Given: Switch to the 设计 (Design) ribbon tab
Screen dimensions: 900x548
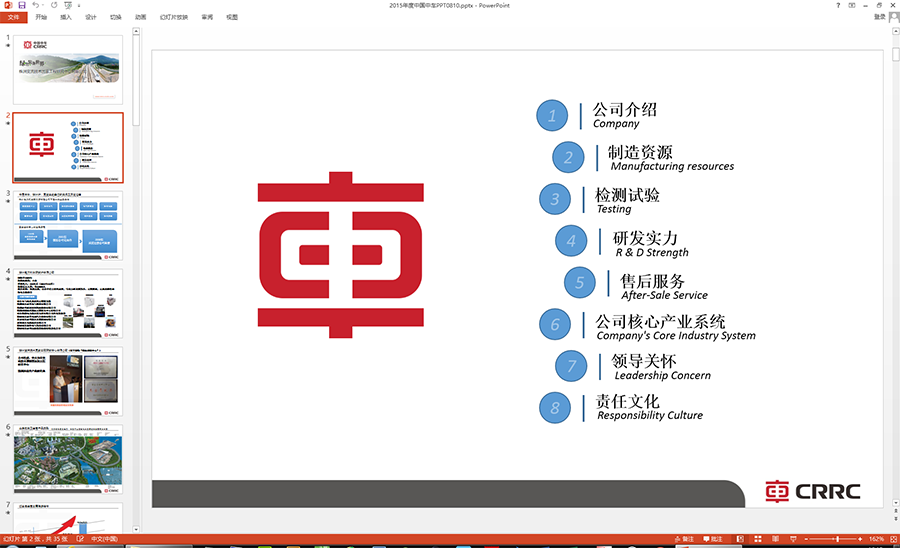Looking at the screenshot, I should tap(91, 17).
